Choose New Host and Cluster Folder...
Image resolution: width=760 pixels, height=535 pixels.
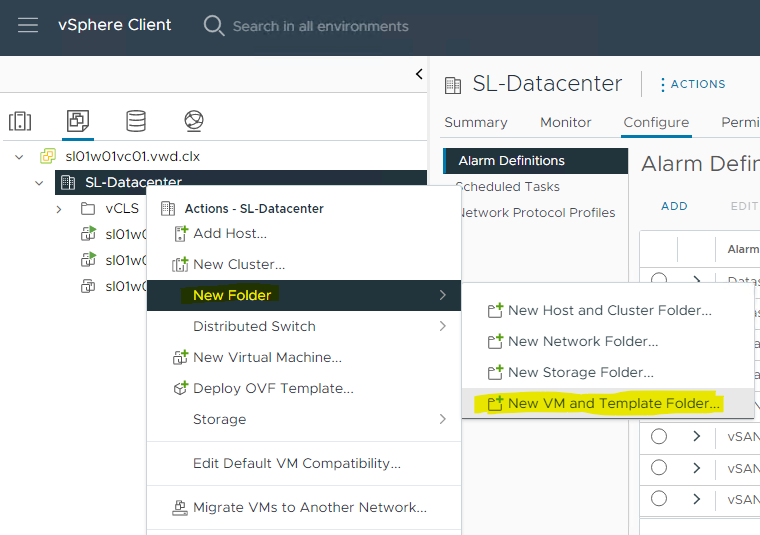click(608, 310)
